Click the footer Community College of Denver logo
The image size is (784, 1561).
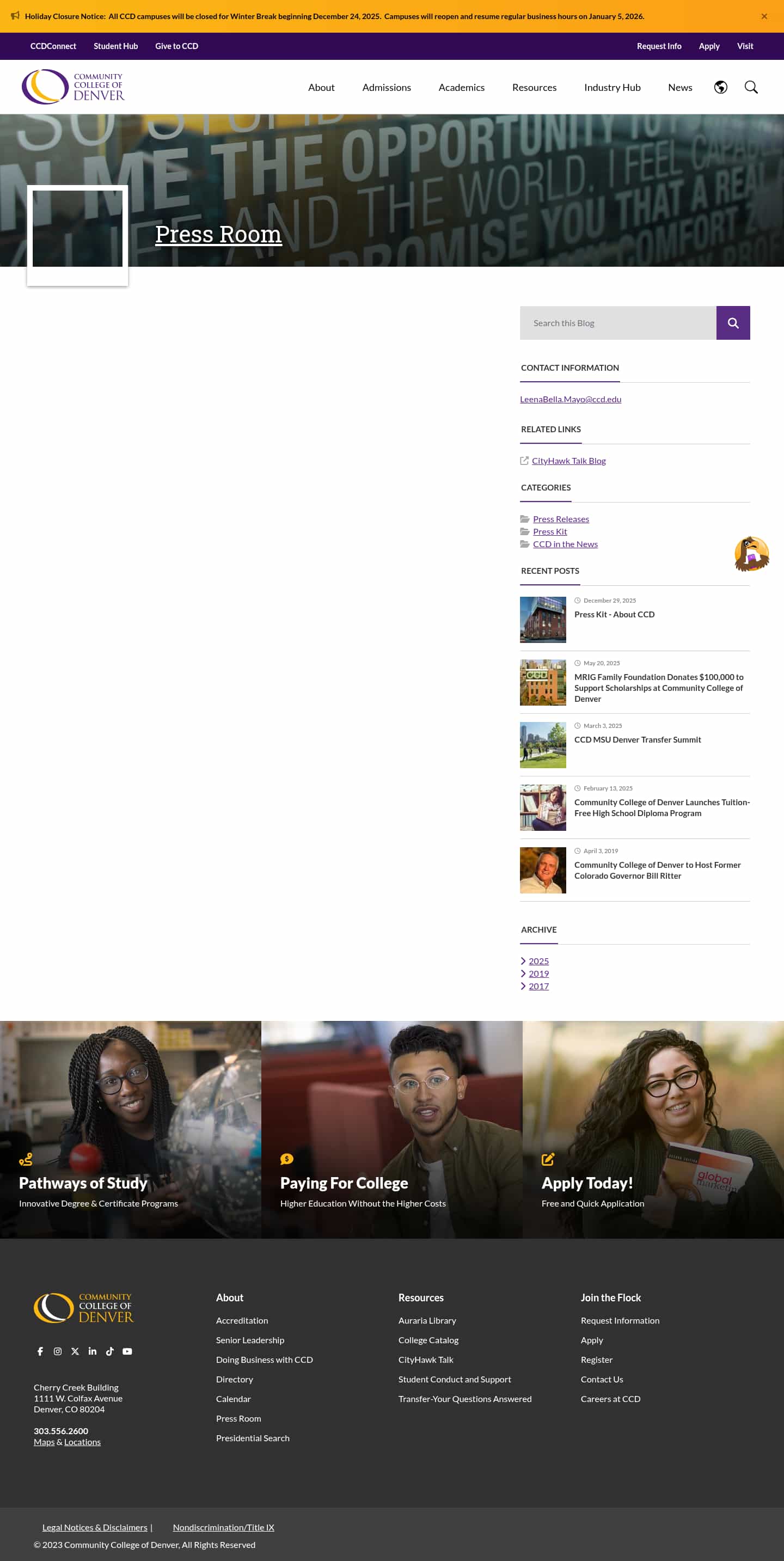(x=84, y=1308)
